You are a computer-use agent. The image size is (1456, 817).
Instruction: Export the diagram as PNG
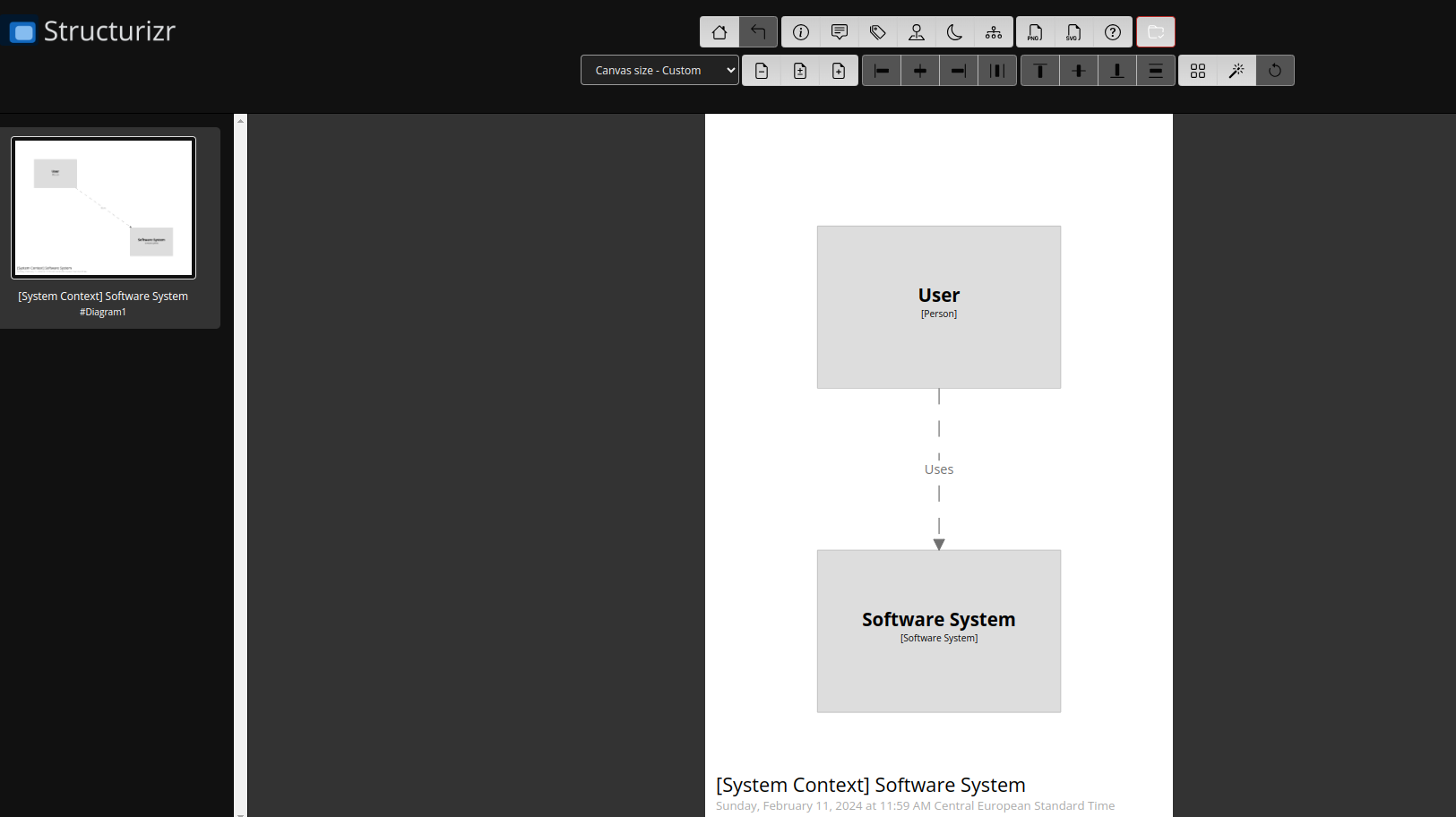click(x=1035, y=31)
